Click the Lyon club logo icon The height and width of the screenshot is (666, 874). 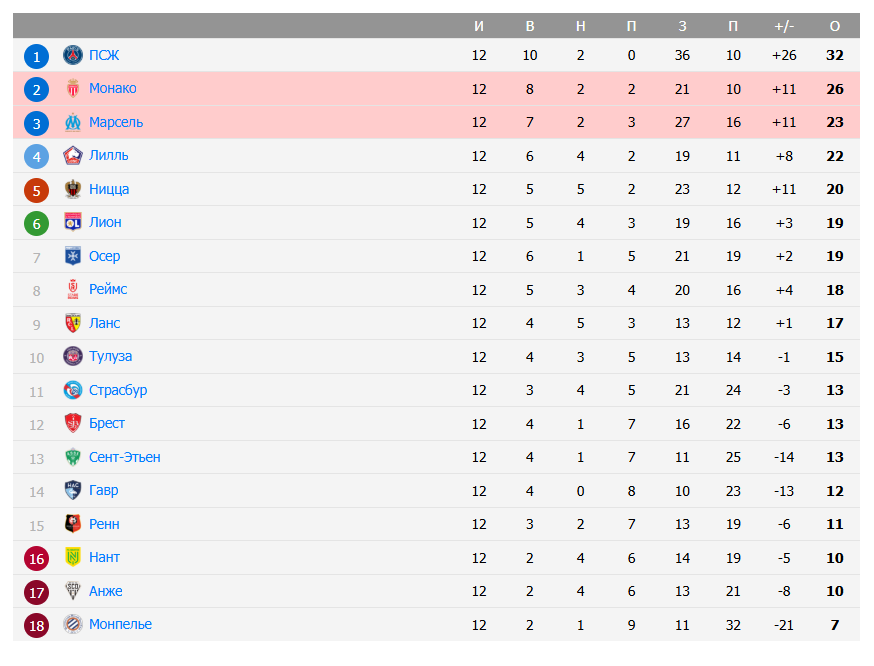click(x=72, y=222)
